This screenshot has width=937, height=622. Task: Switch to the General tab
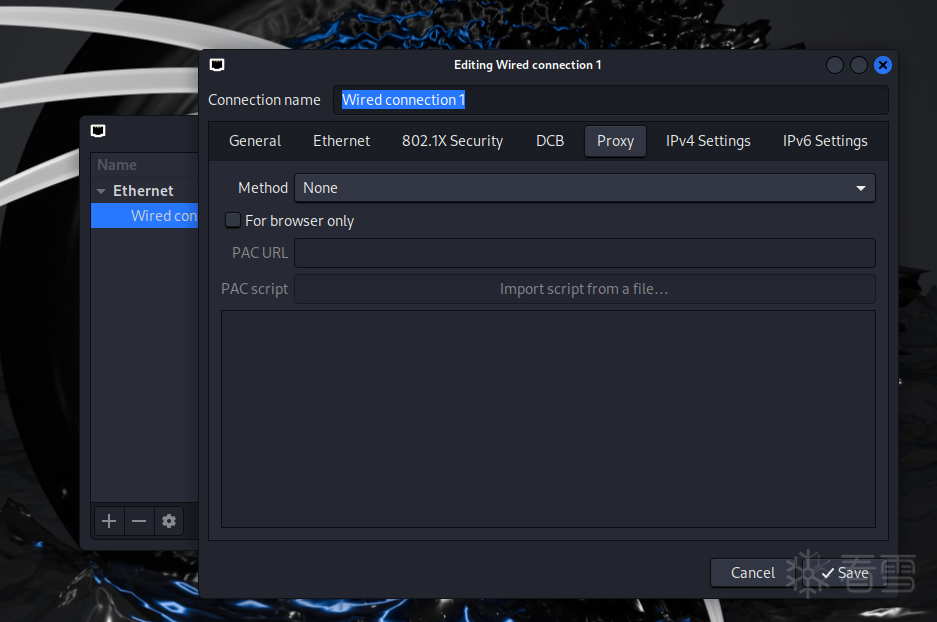254,141
